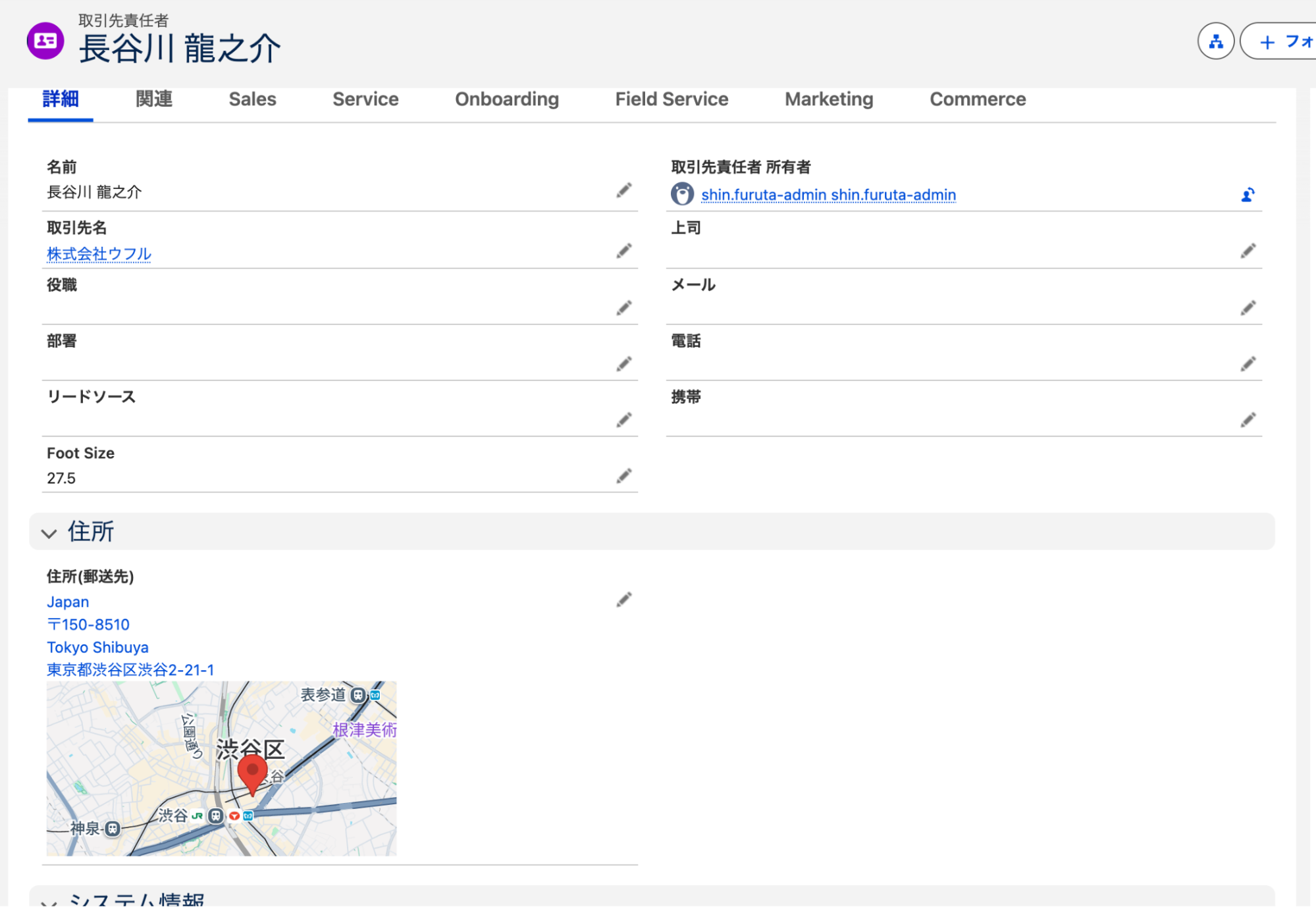Edit the Foot Size pencil icon
1316x907 pixels.
coord(623,476)
